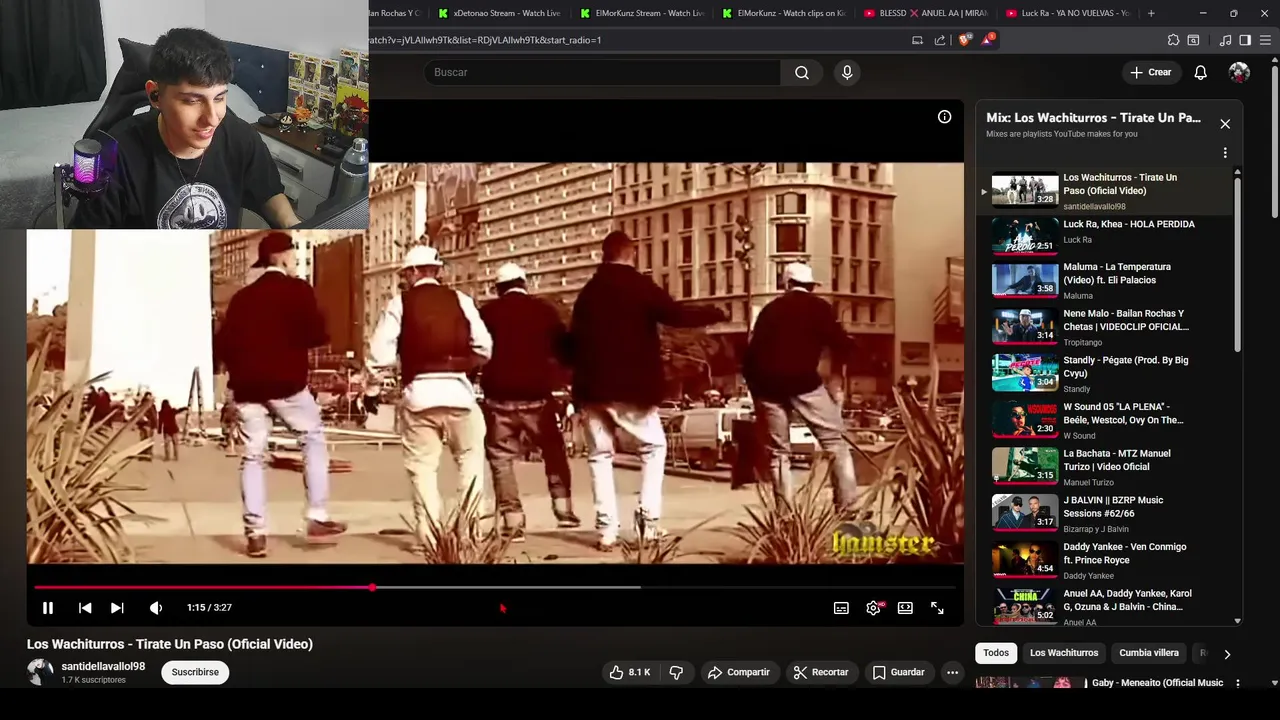
Task: Open the account avatar menu
Action: (x=1239, y=72)
